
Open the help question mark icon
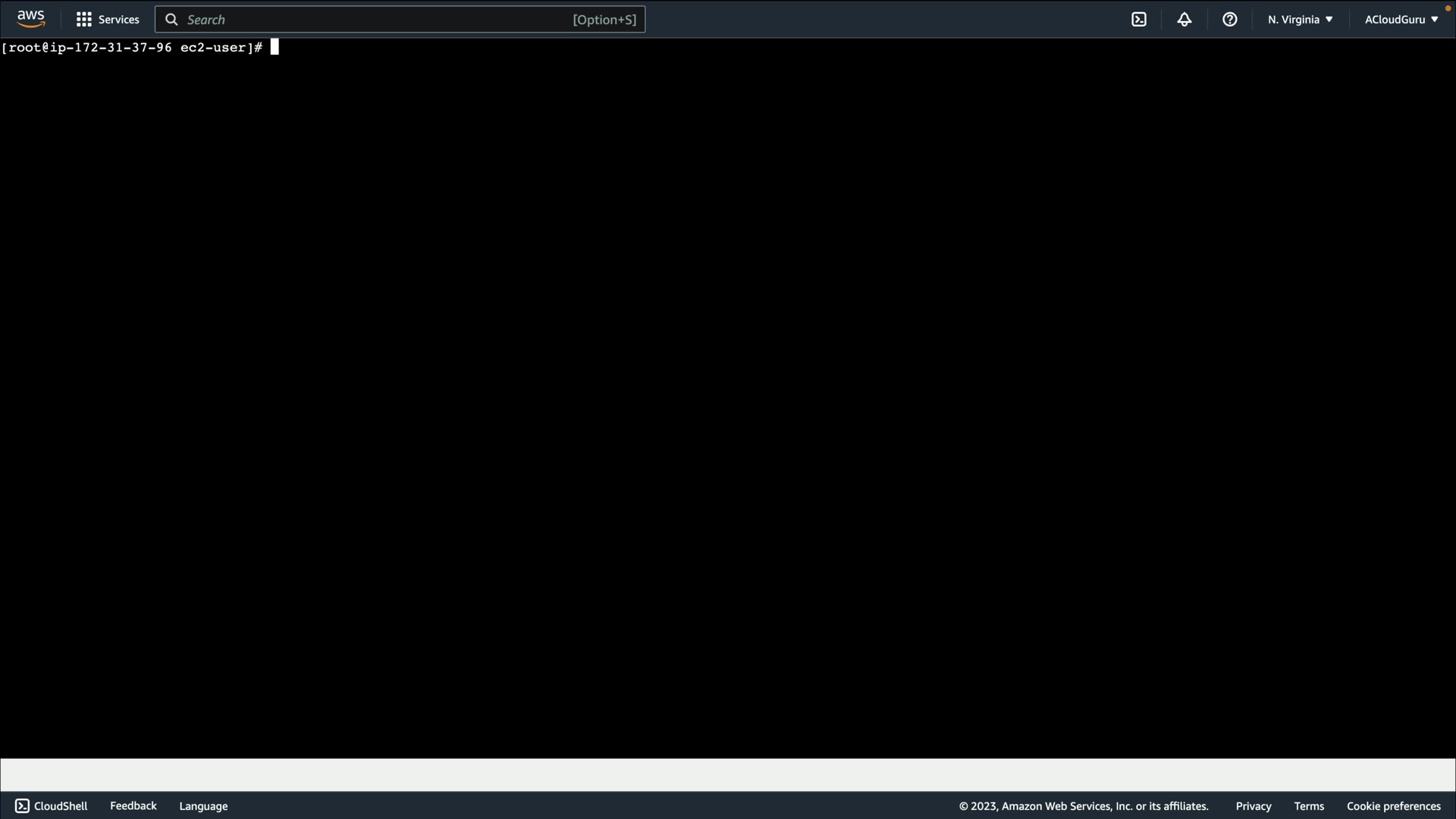click(1230, 20)
